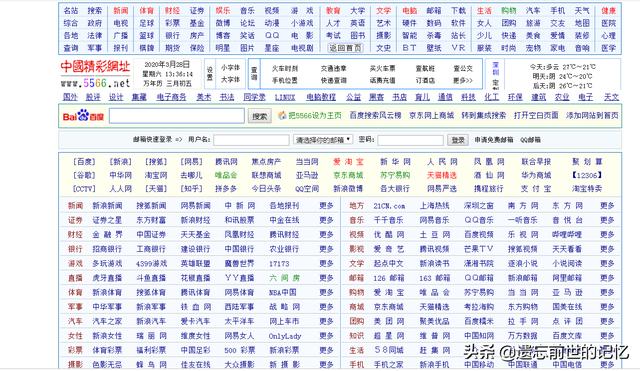Click the 中国精彩网址 site logo
The height and width of the screenshot is (371, 640).
coord(96,74)
